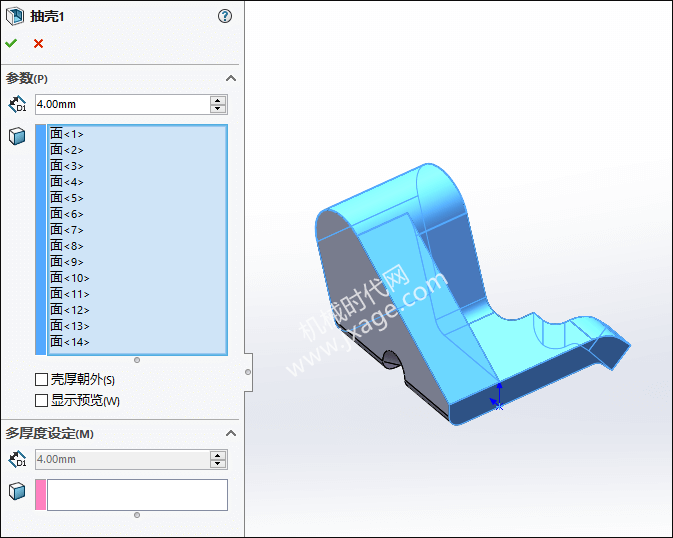Select 面<14> in faces list
Screen dimensions: 673x538
click(70, 342)
